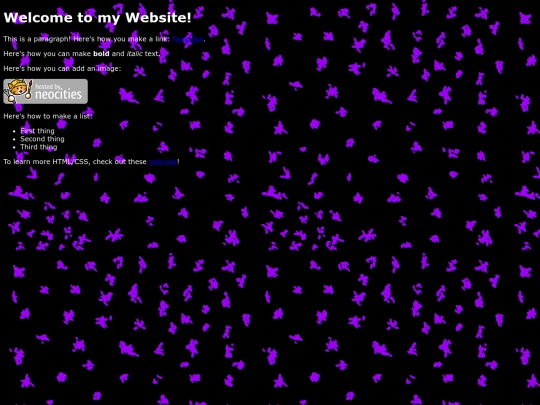The height and width of the screenshot is (405, 540).
Task: Click the bold word in the paragraph
Action: coord(101,54)
